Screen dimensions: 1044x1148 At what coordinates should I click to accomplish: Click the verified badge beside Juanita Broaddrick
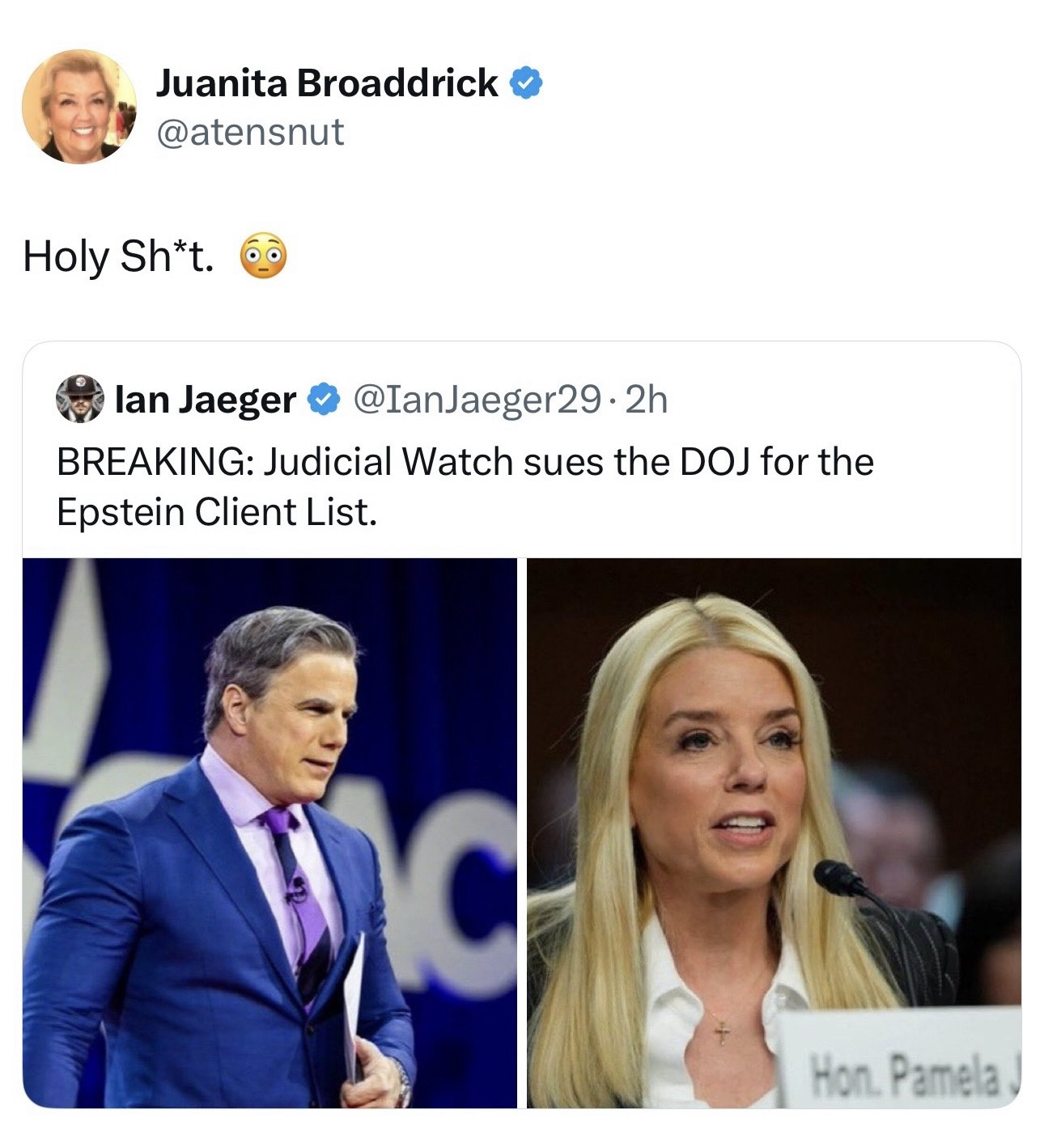coord(526,83)
